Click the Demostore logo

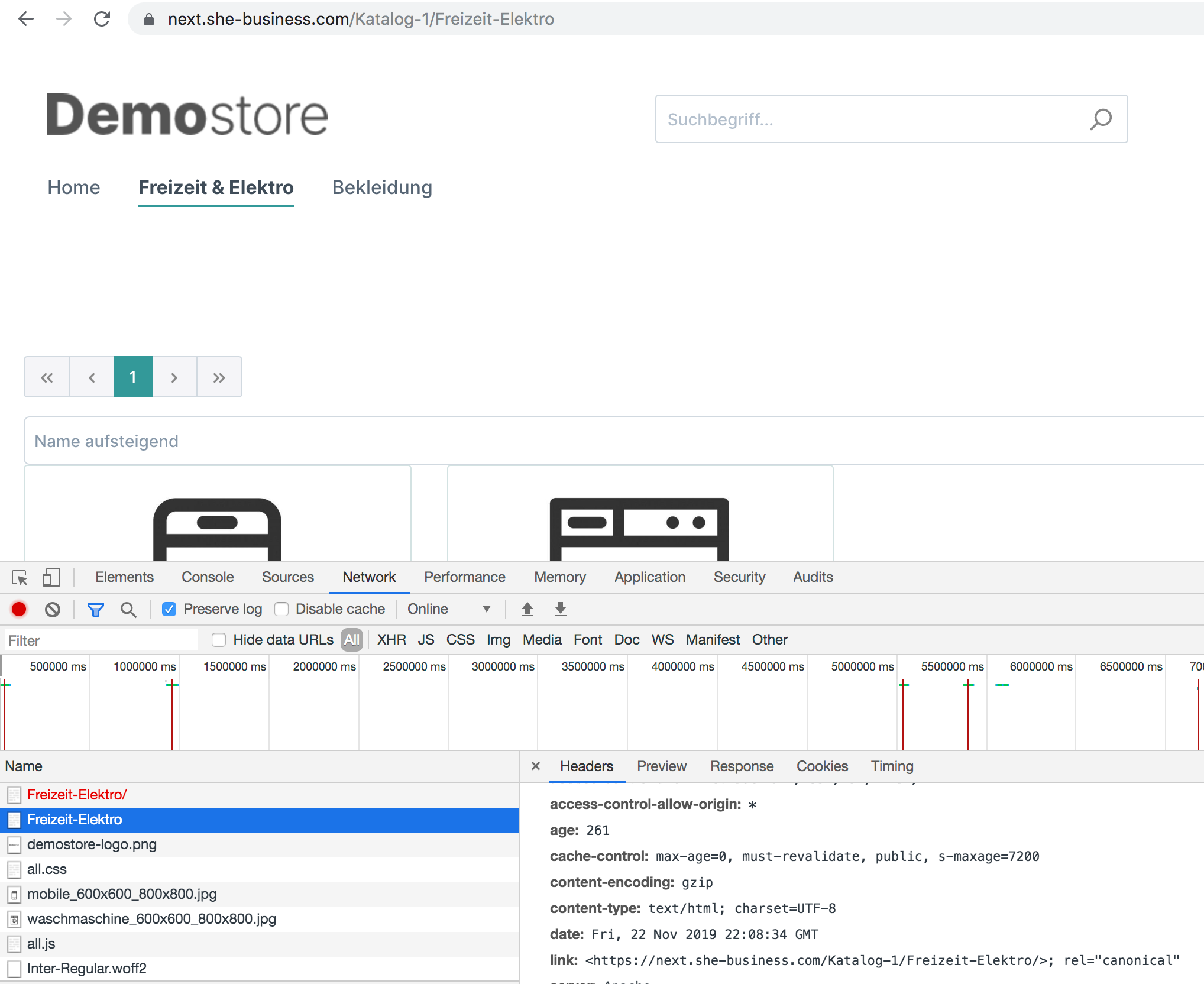coord(187,115)
